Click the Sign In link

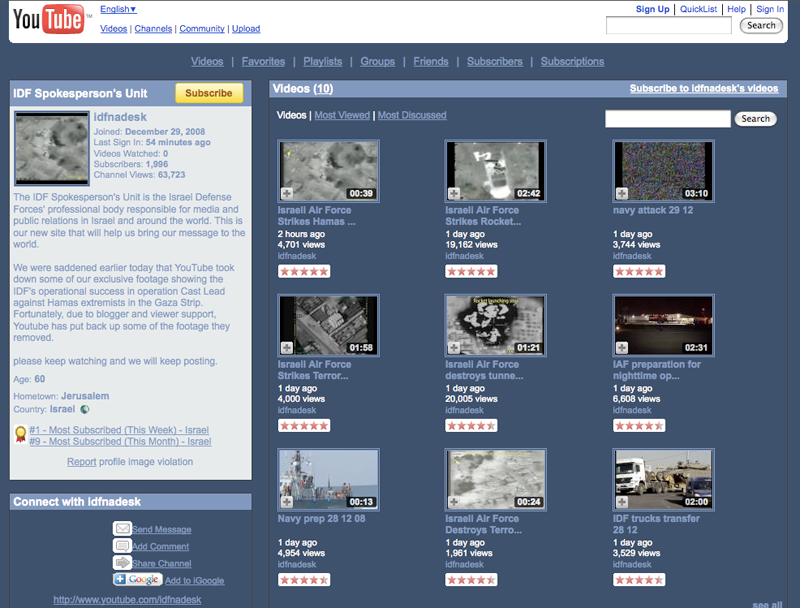(x=770, y=9)
